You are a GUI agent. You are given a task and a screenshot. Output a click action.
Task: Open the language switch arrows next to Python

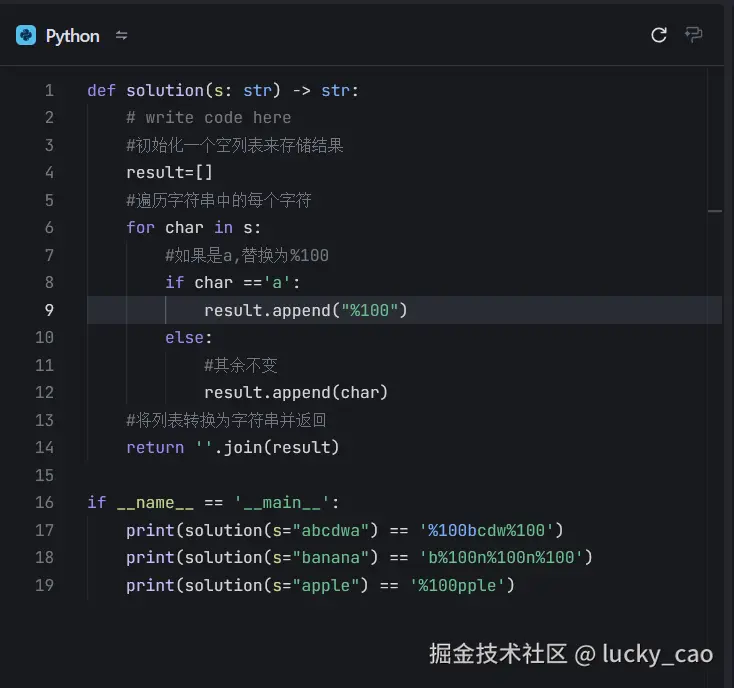pos(122,36)
